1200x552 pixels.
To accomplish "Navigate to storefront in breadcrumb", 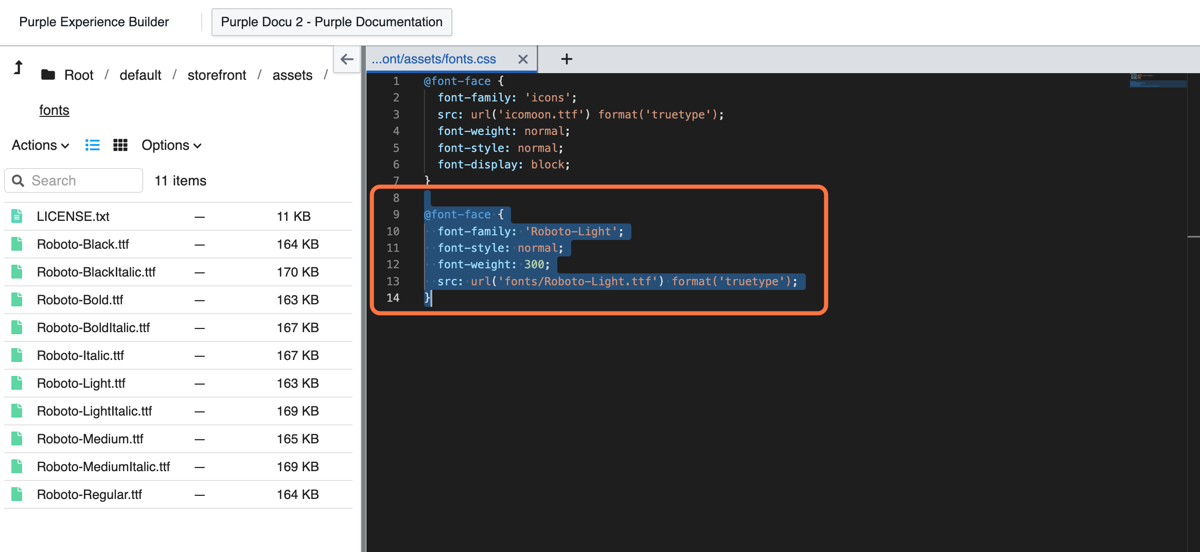I will (x=217, y=75).
